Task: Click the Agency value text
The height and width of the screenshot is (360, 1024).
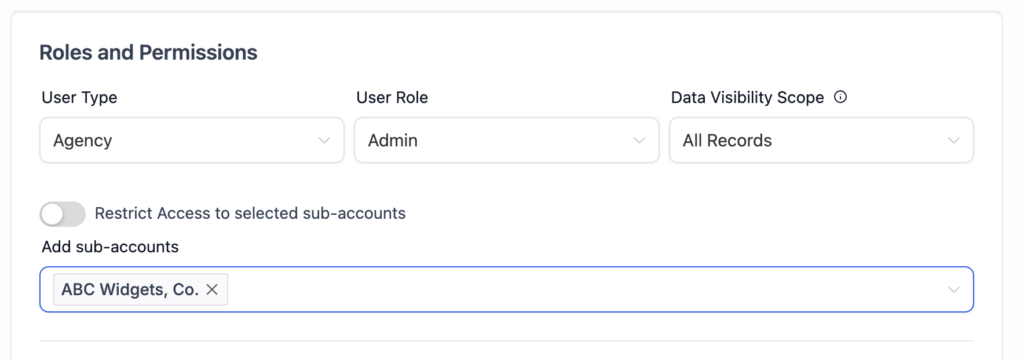Action: [x=83, y=140]
